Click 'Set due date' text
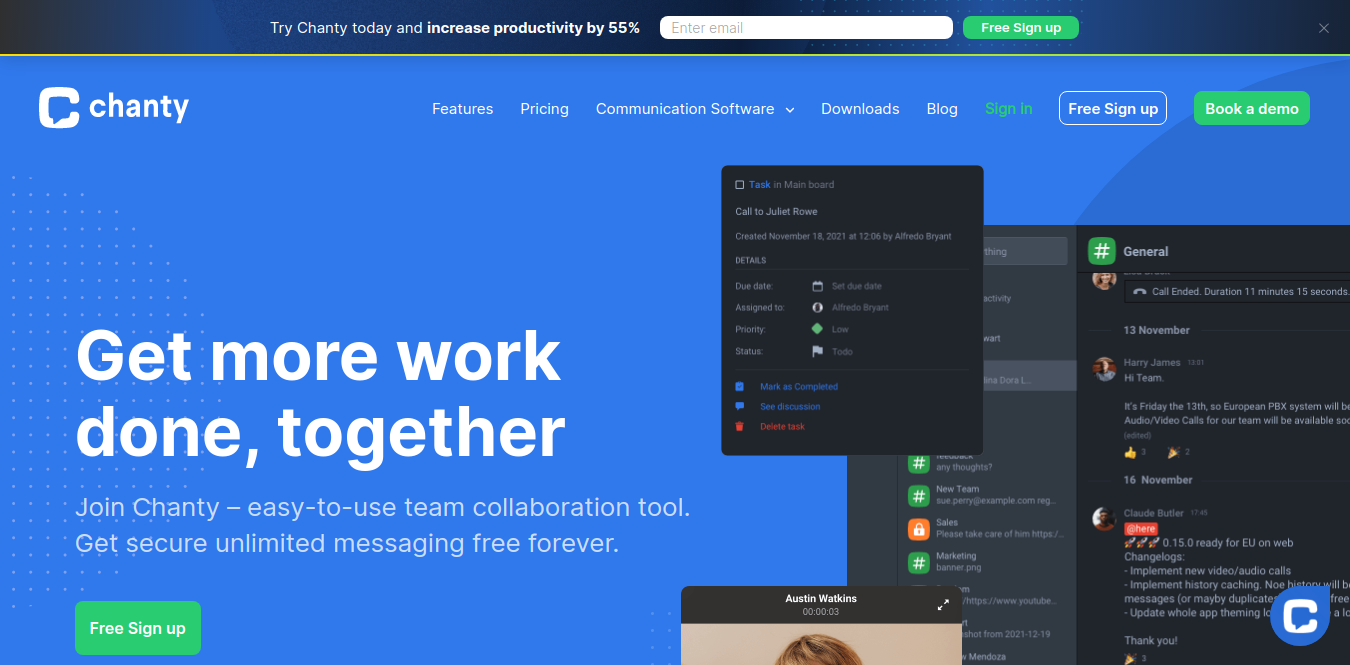Screen dimensions: 1350x665 tap(857, 286)
